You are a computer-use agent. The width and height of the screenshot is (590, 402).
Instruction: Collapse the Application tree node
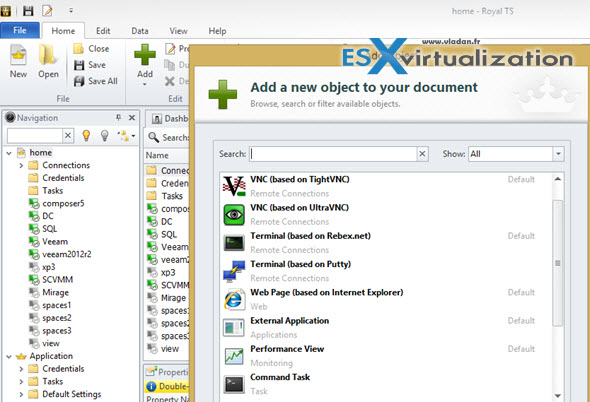[9, 356]
